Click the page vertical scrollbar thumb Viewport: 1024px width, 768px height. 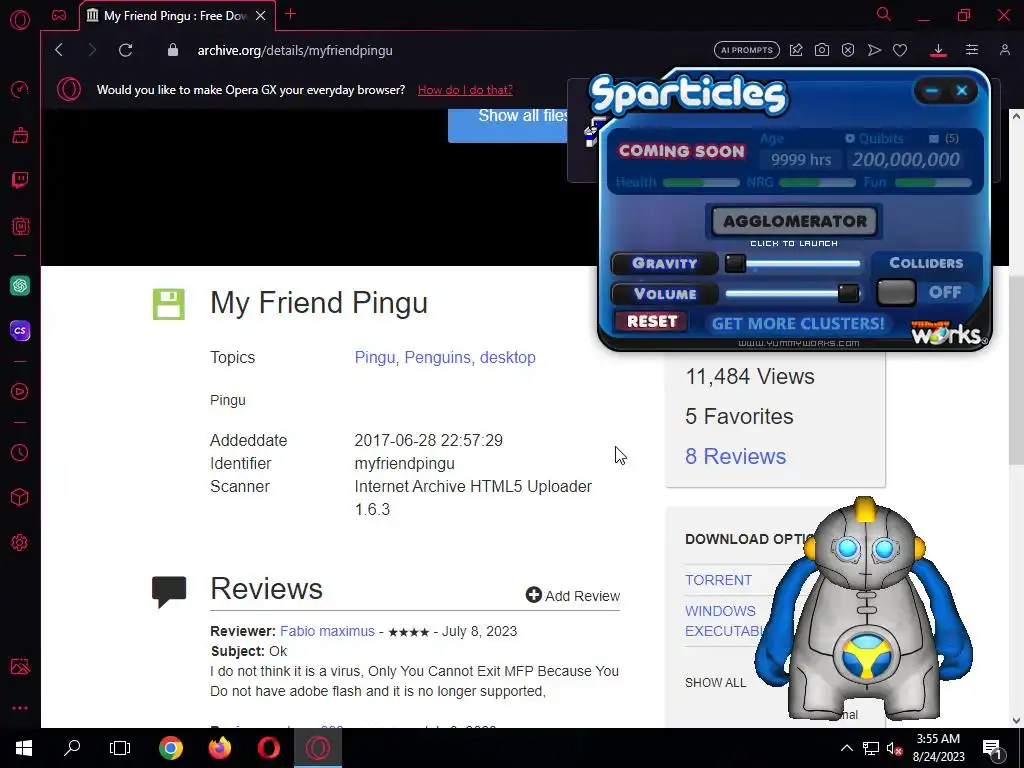click(1016, 371)
